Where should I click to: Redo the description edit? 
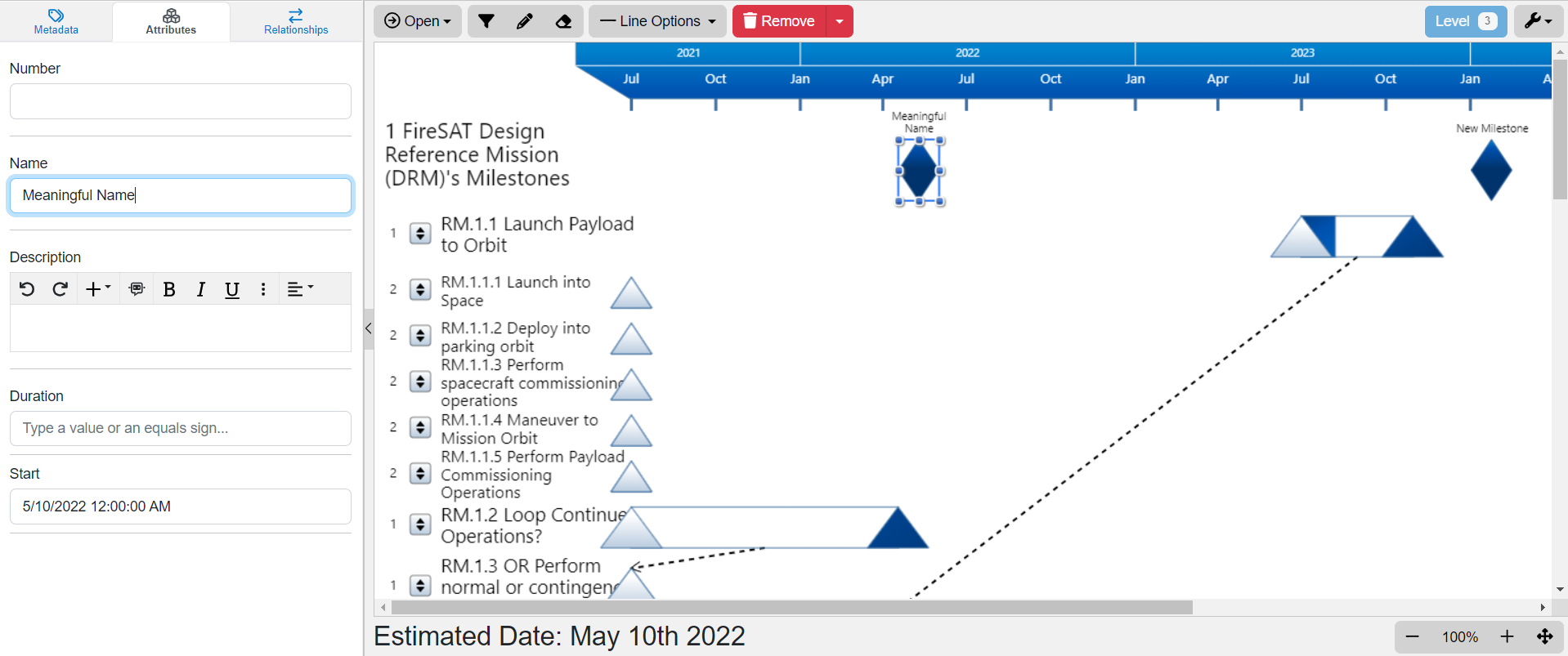60,289
